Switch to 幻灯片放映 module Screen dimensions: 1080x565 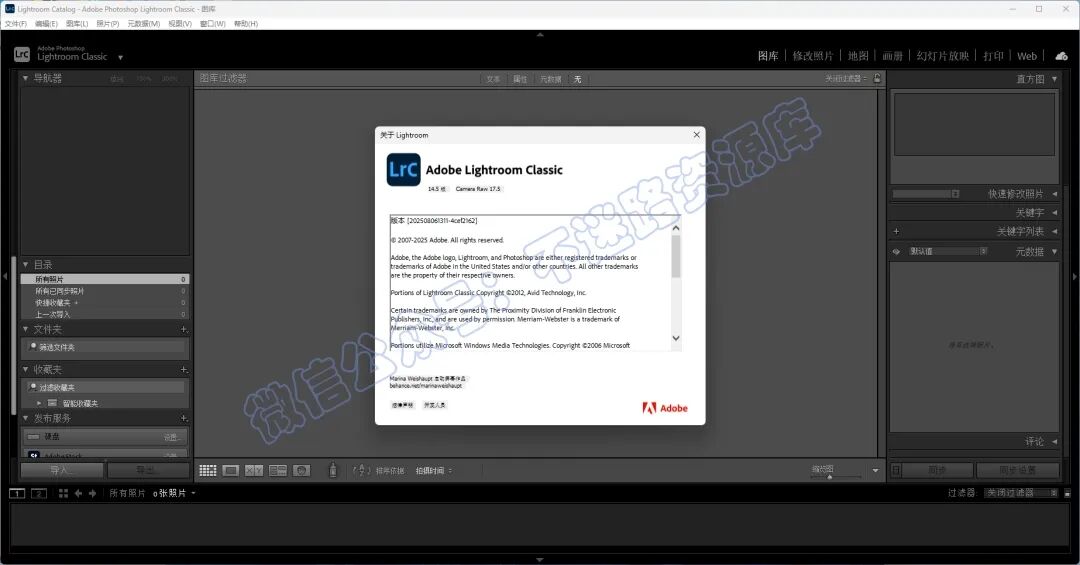(x=942, y=56)
